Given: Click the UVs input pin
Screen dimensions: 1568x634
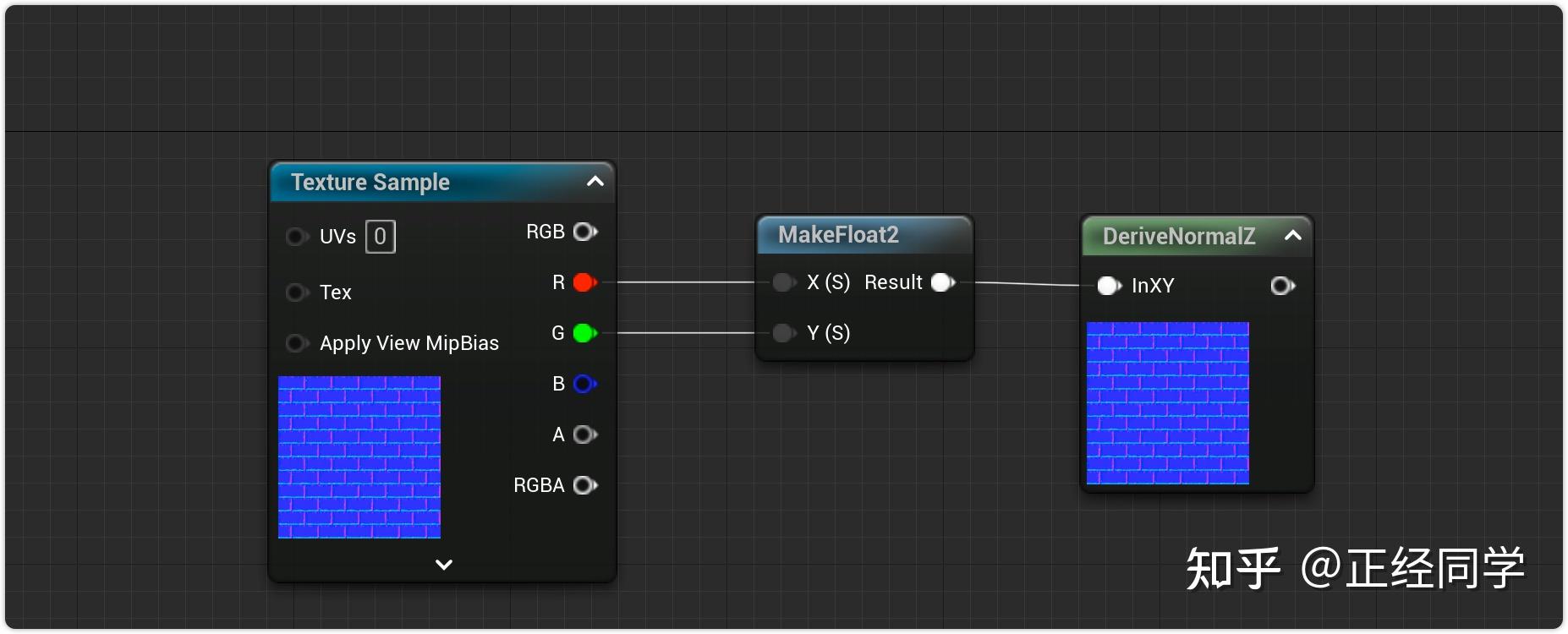Looking at the screenshot, I should [296, 237].
